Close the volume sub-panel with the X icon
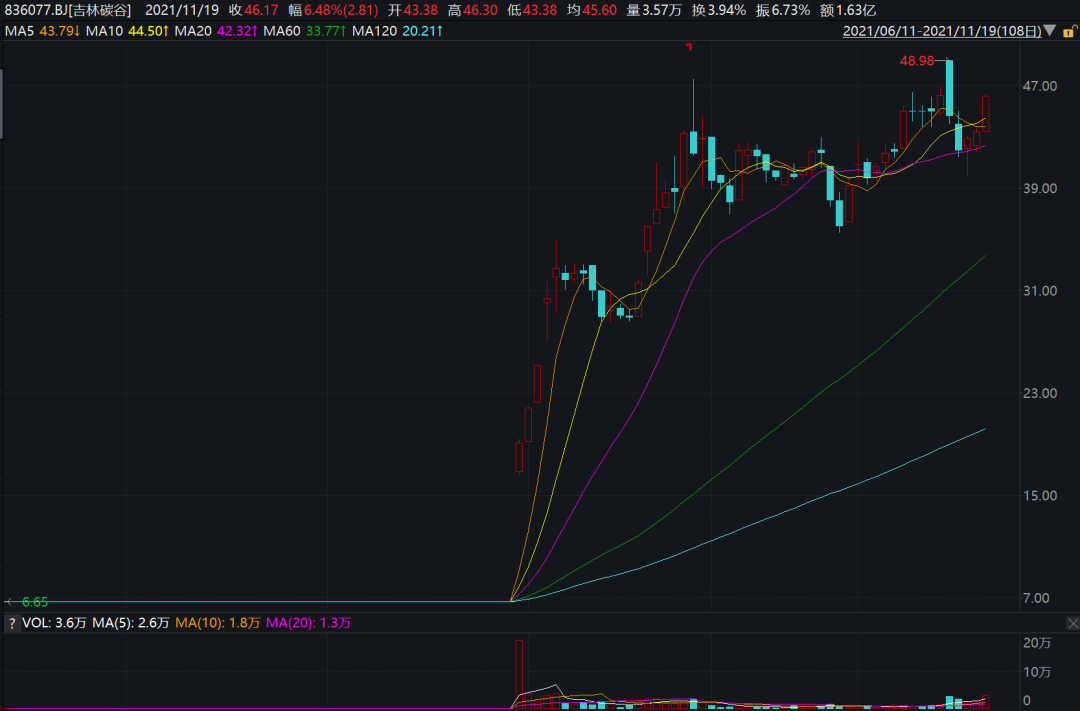 tap(1072, 624)
